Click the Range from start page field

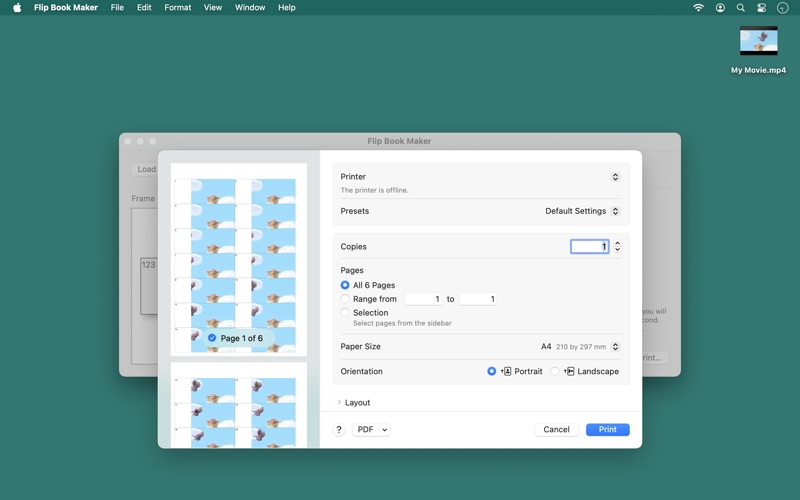[x=423, y=299]
